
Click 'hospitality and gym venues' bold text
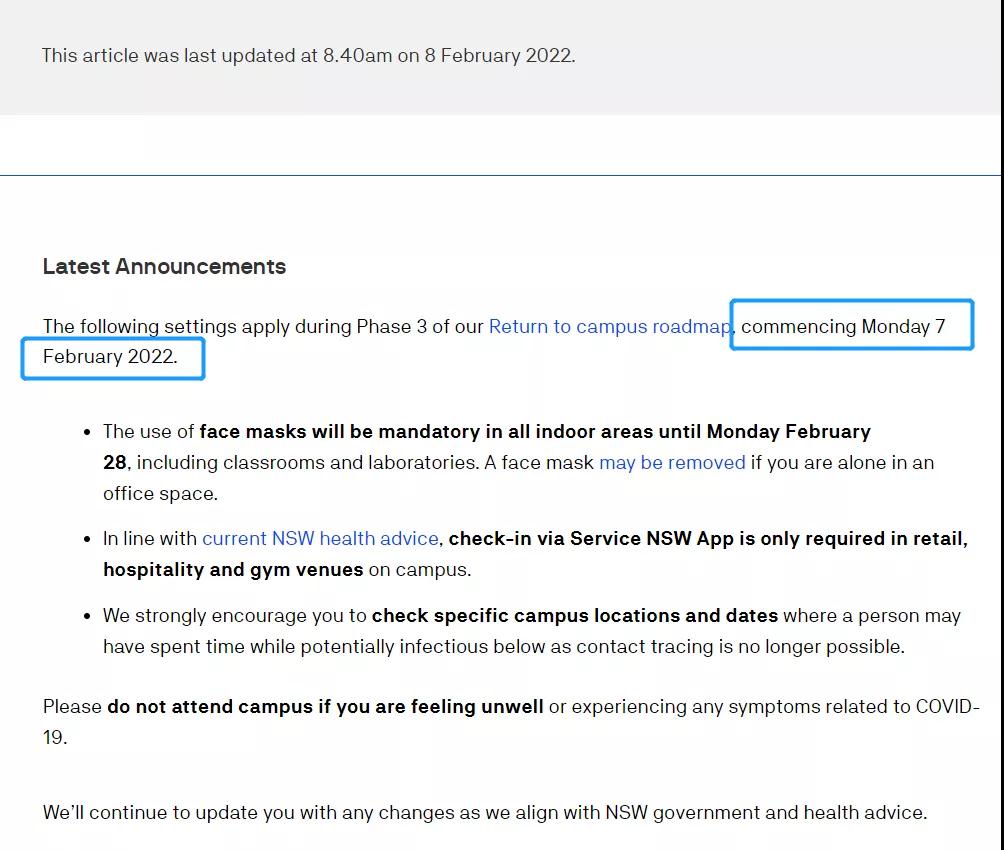[x=232, y=570]
